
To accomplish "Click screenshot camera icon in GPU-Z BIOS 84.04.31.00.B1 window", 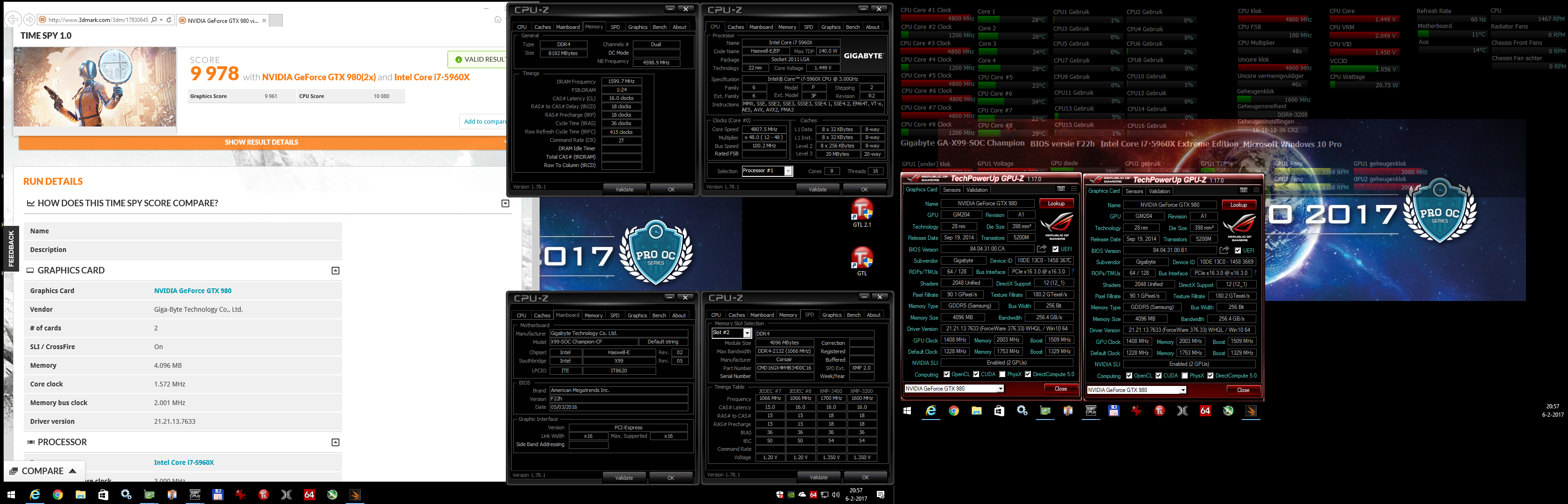I will 1244,190.
